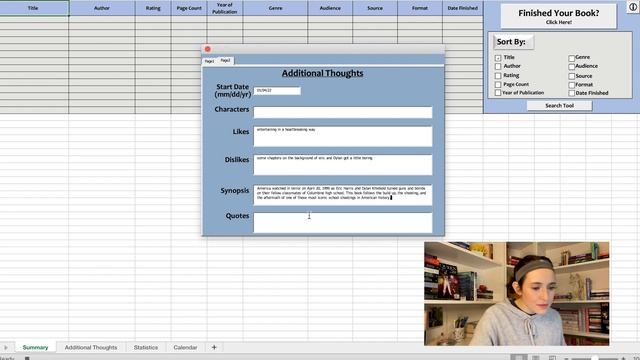The image size is (640, 360).
Task: Go to the Calendar sheet tab
Action: coord(185,347)
